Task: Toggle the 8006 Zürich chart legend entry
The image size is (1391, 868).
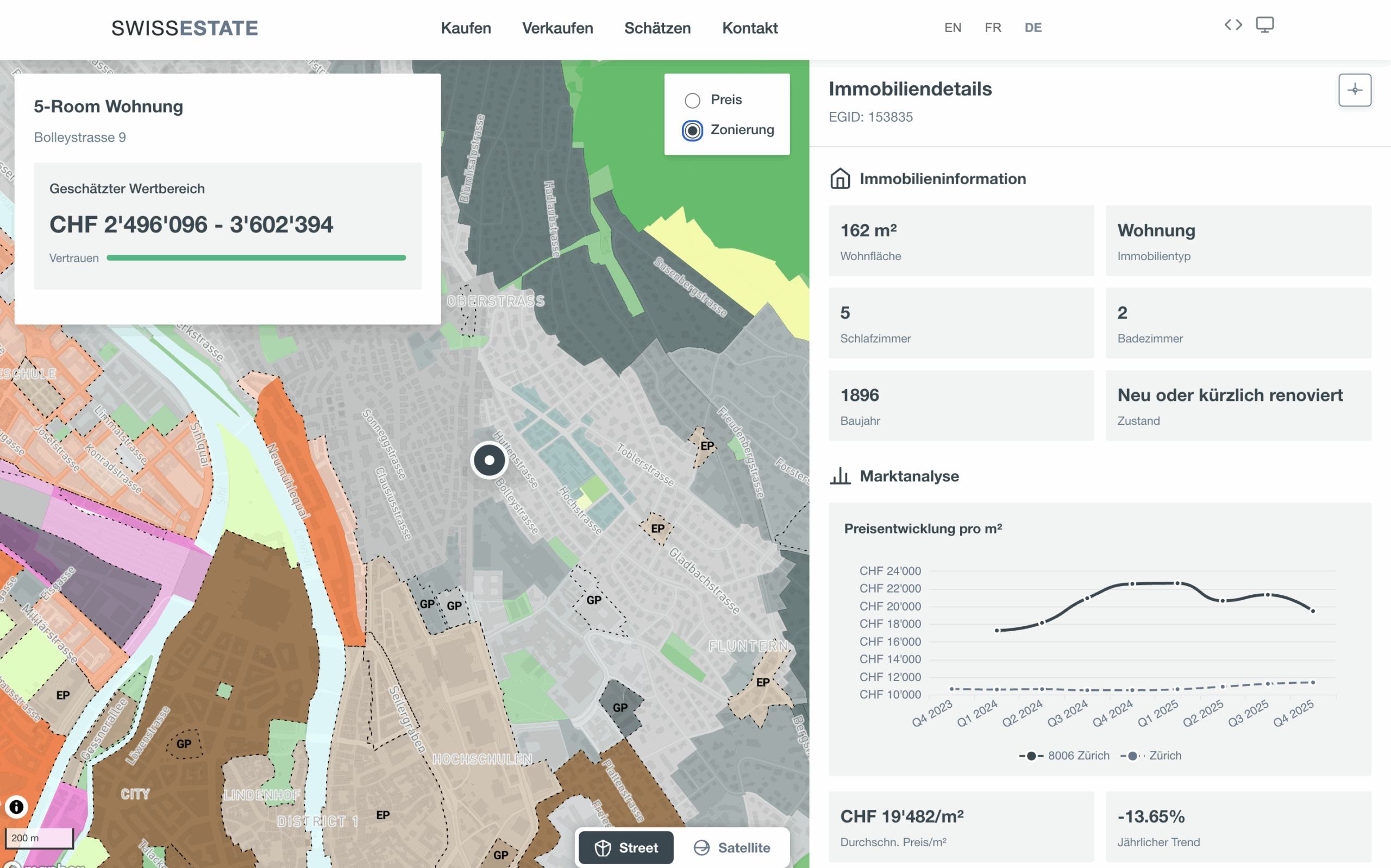Action: 1065,756
